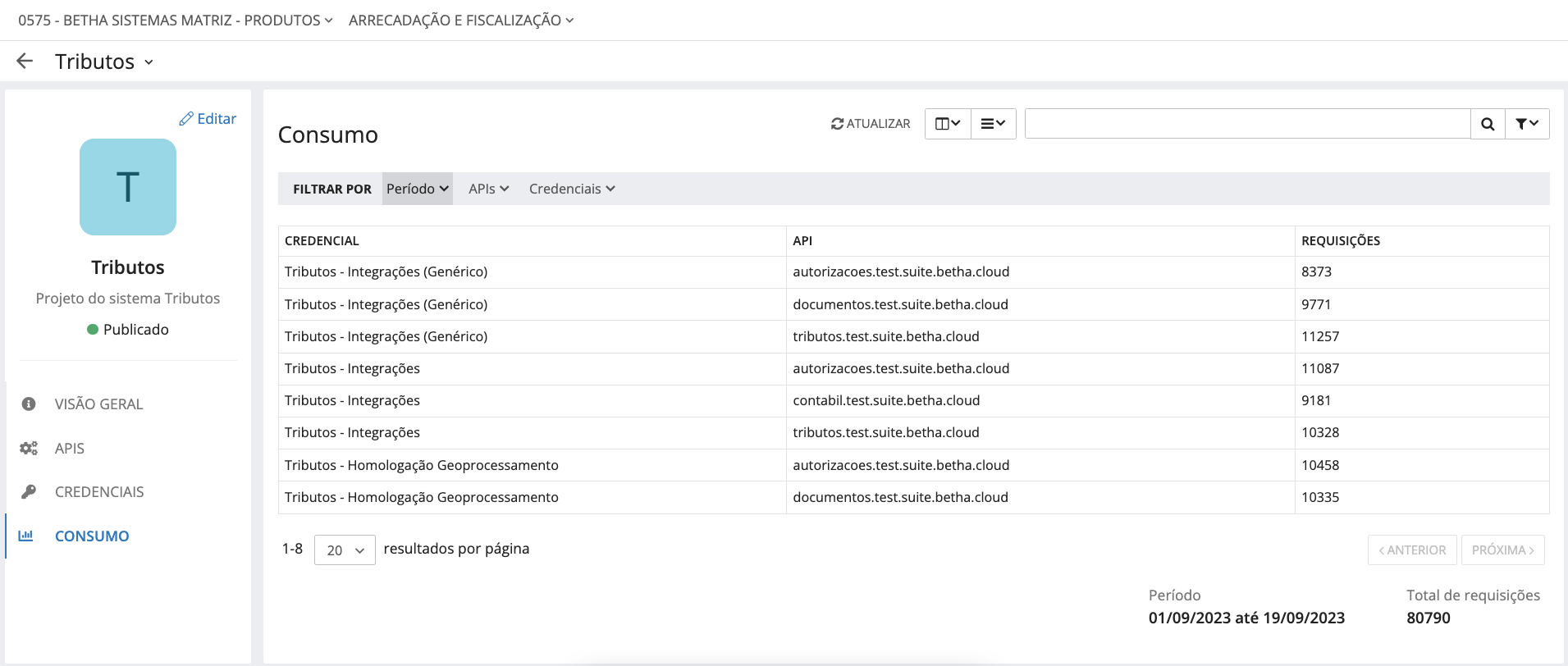
Task: Go back using the left arrow icon
Action: click(x=25, y=61)
